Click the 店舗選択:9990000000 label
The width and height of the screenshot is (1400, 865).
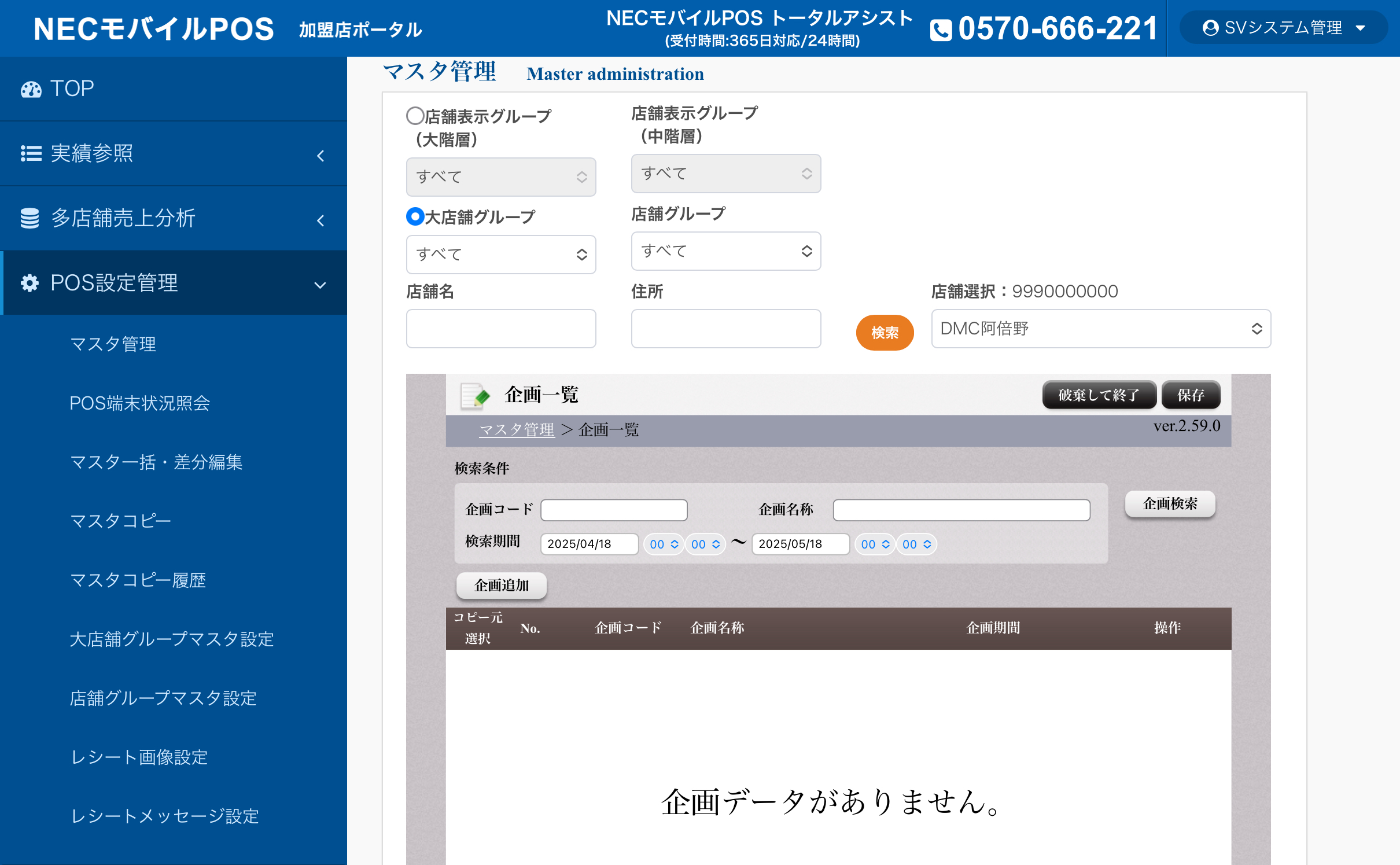pos(1025,291)
